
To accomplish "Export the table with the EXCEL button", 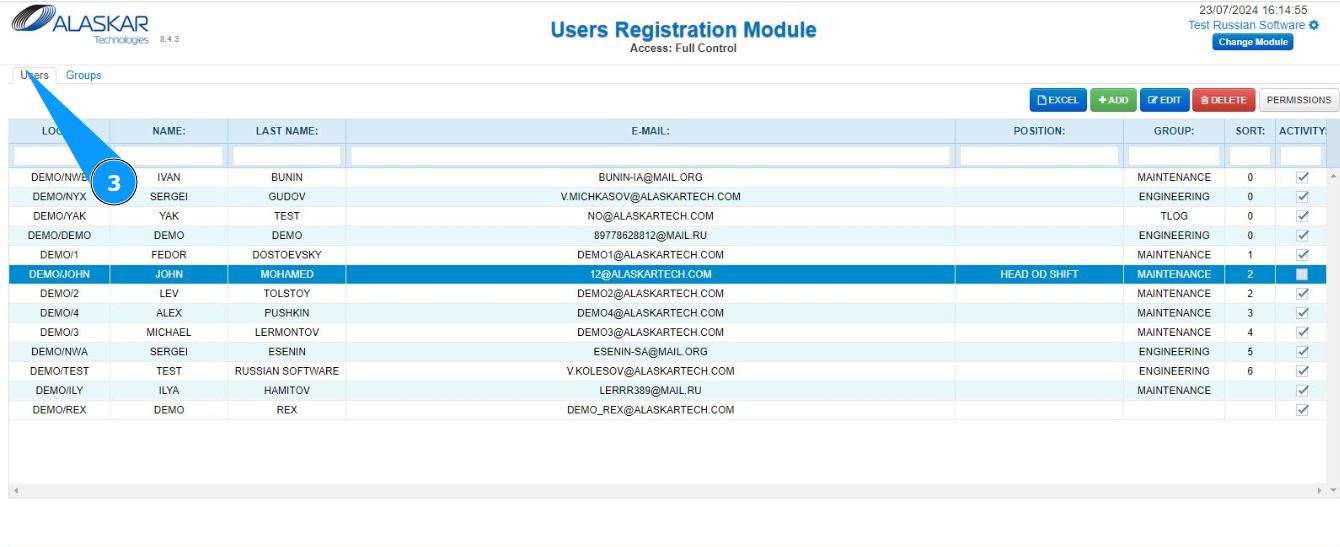I will click(1058, 100).
